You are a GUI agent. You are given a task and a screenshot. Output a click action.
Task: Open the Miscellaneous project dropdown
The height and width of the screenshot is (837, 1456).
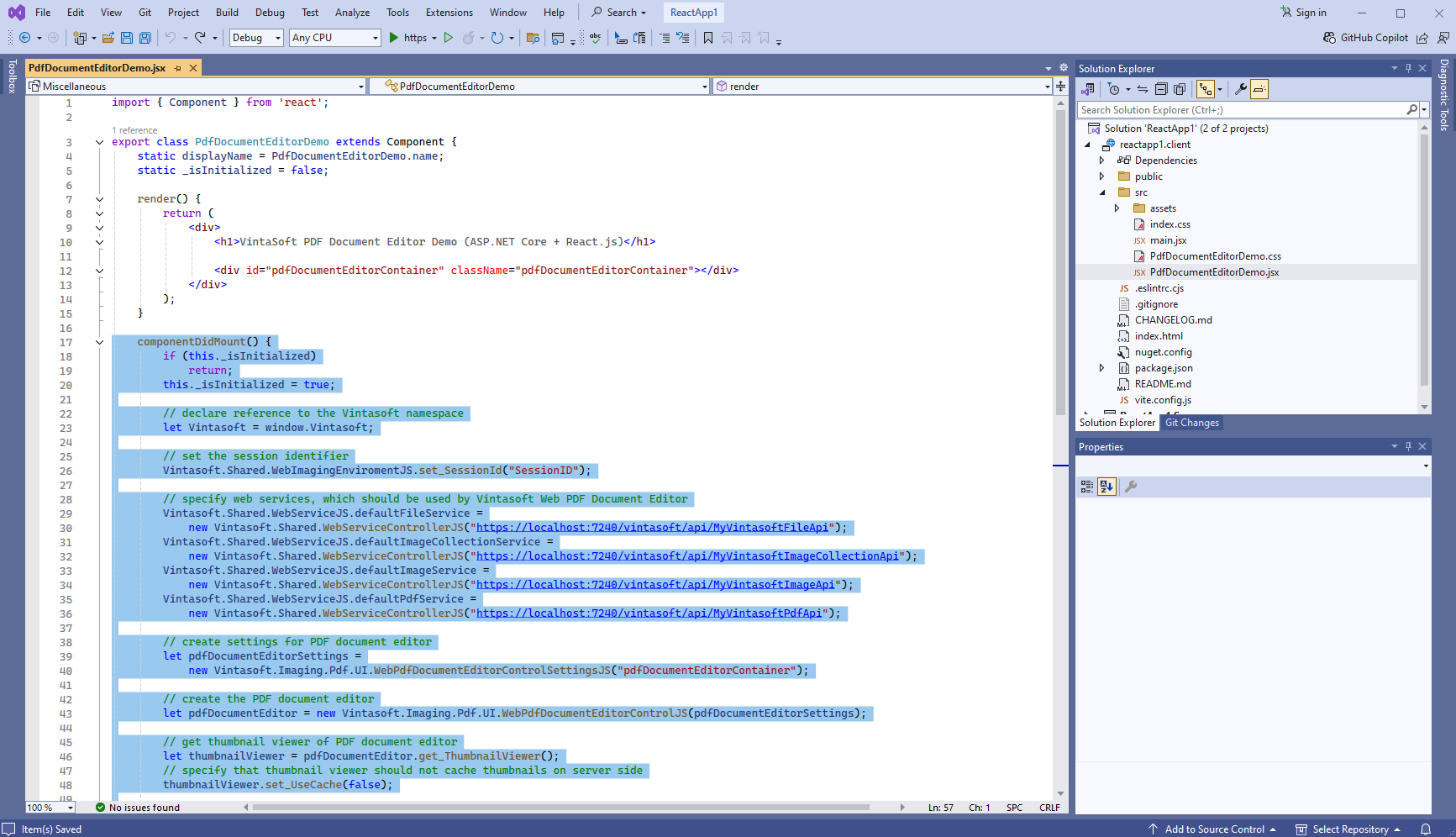tap(197, 86)
